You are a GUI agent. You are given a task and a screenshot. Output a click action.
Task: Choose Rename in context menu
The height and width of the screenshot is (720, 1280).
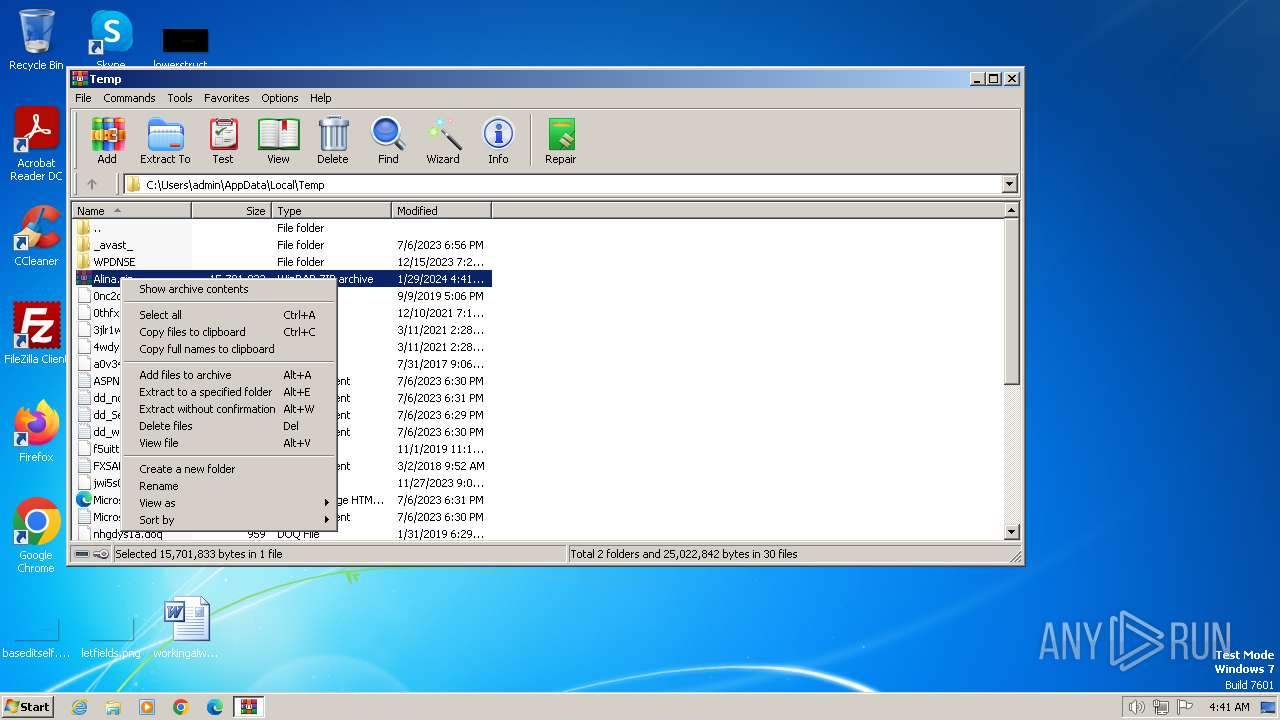[x=229, y=486]
